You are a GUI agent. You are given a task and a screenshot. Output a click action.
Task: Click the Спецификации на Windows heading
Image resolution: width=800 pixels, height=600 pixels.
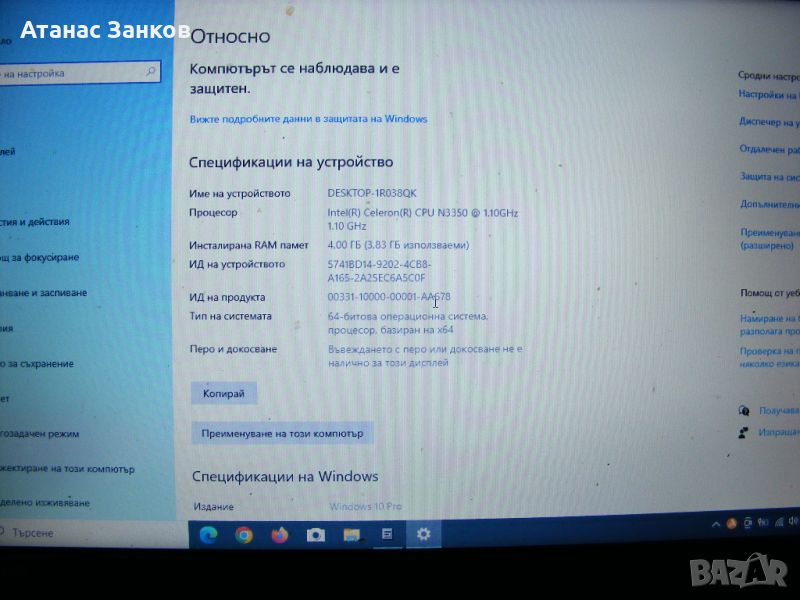[x=285, y=477]
